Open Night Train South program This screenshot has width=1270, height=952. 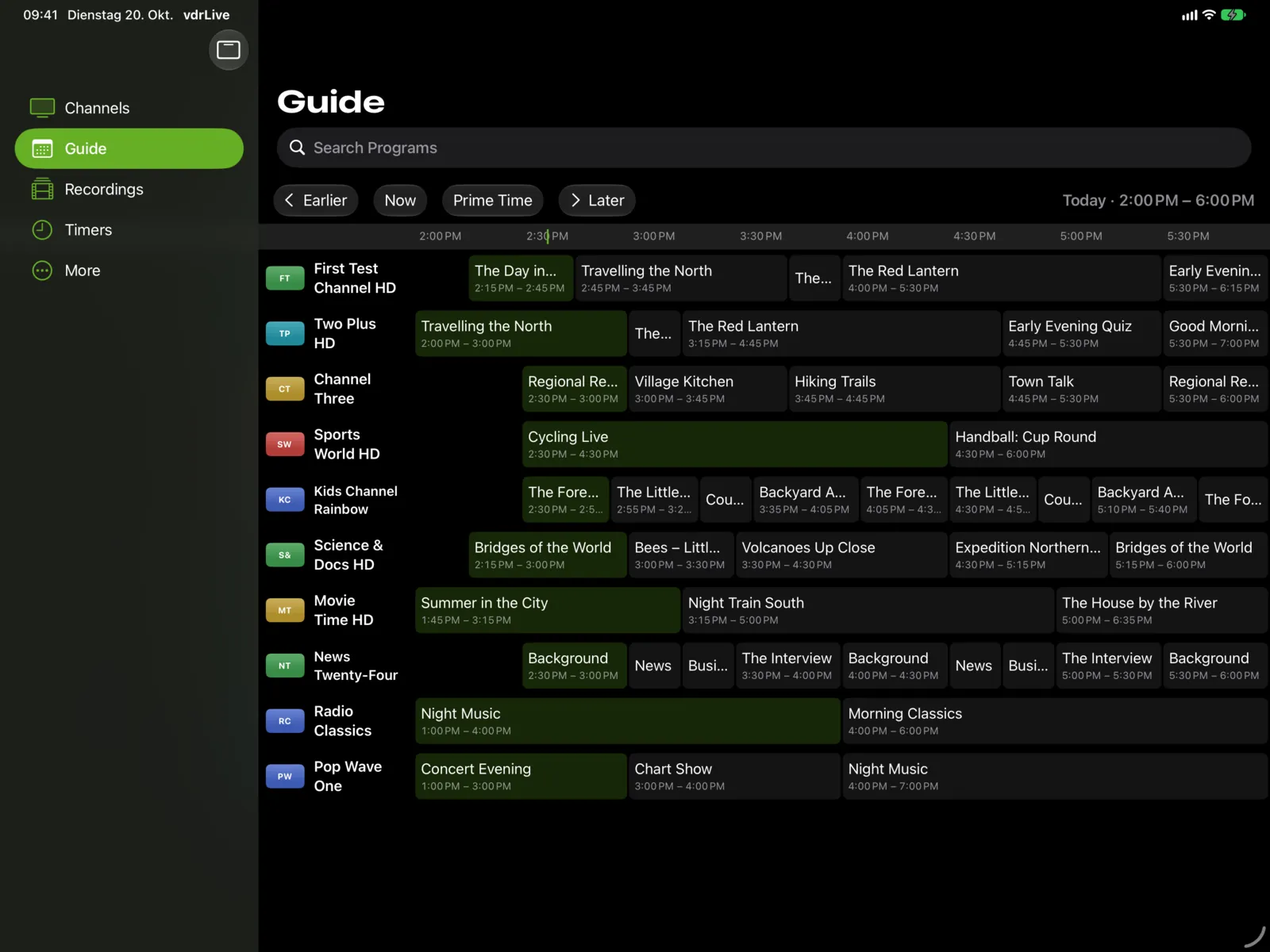pyautogui.click(x=868, y=610)
